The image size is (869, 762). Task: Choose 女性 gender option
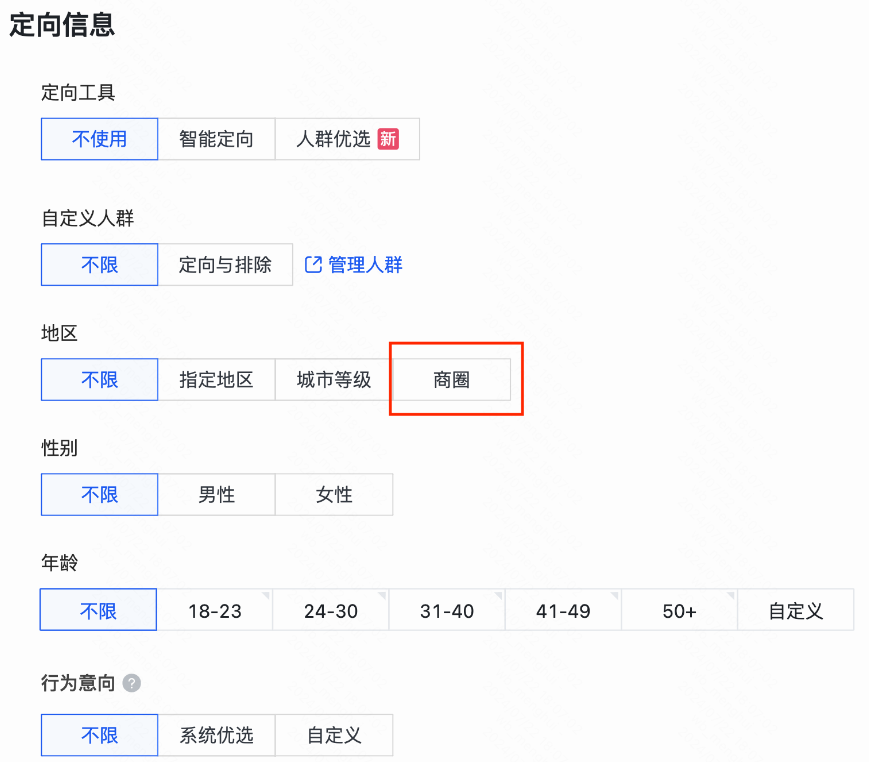coord(334,494)
